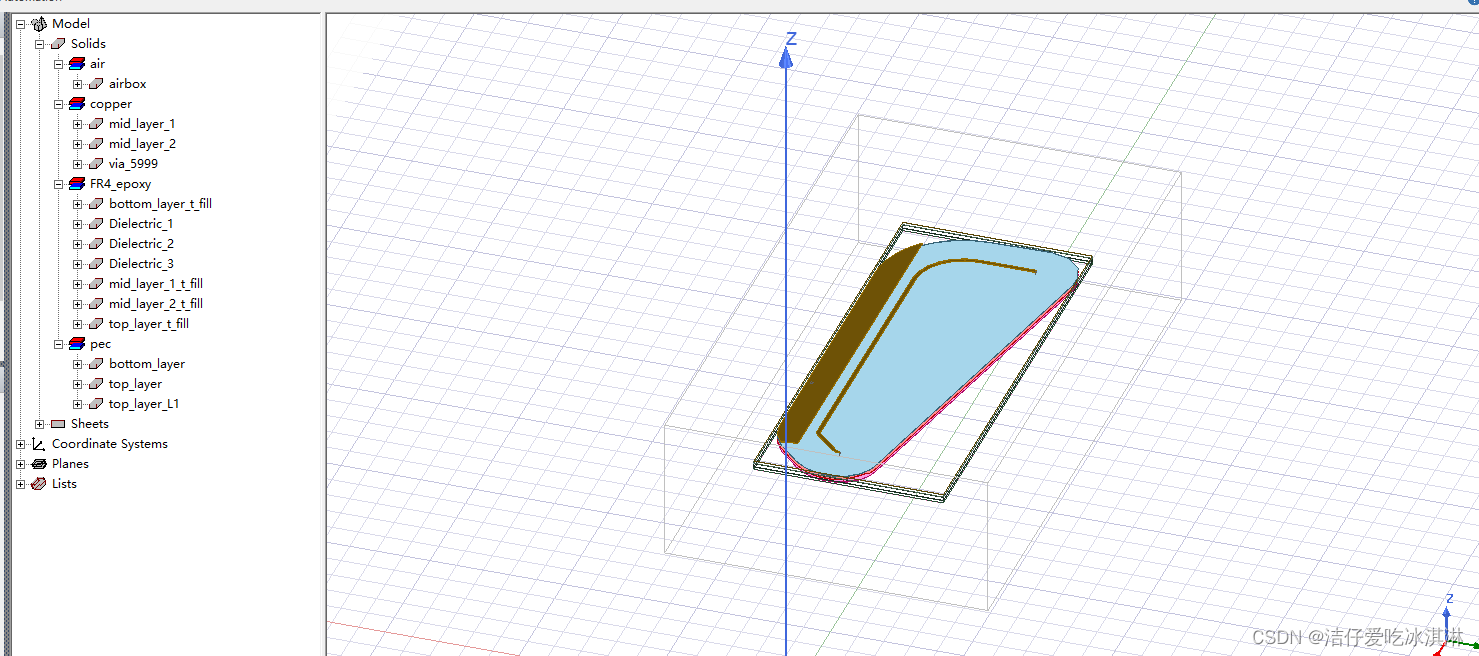This screenshot has height=656, width=1479.
Task: Click the via_5999 solid icon
Action: [96, 164]
